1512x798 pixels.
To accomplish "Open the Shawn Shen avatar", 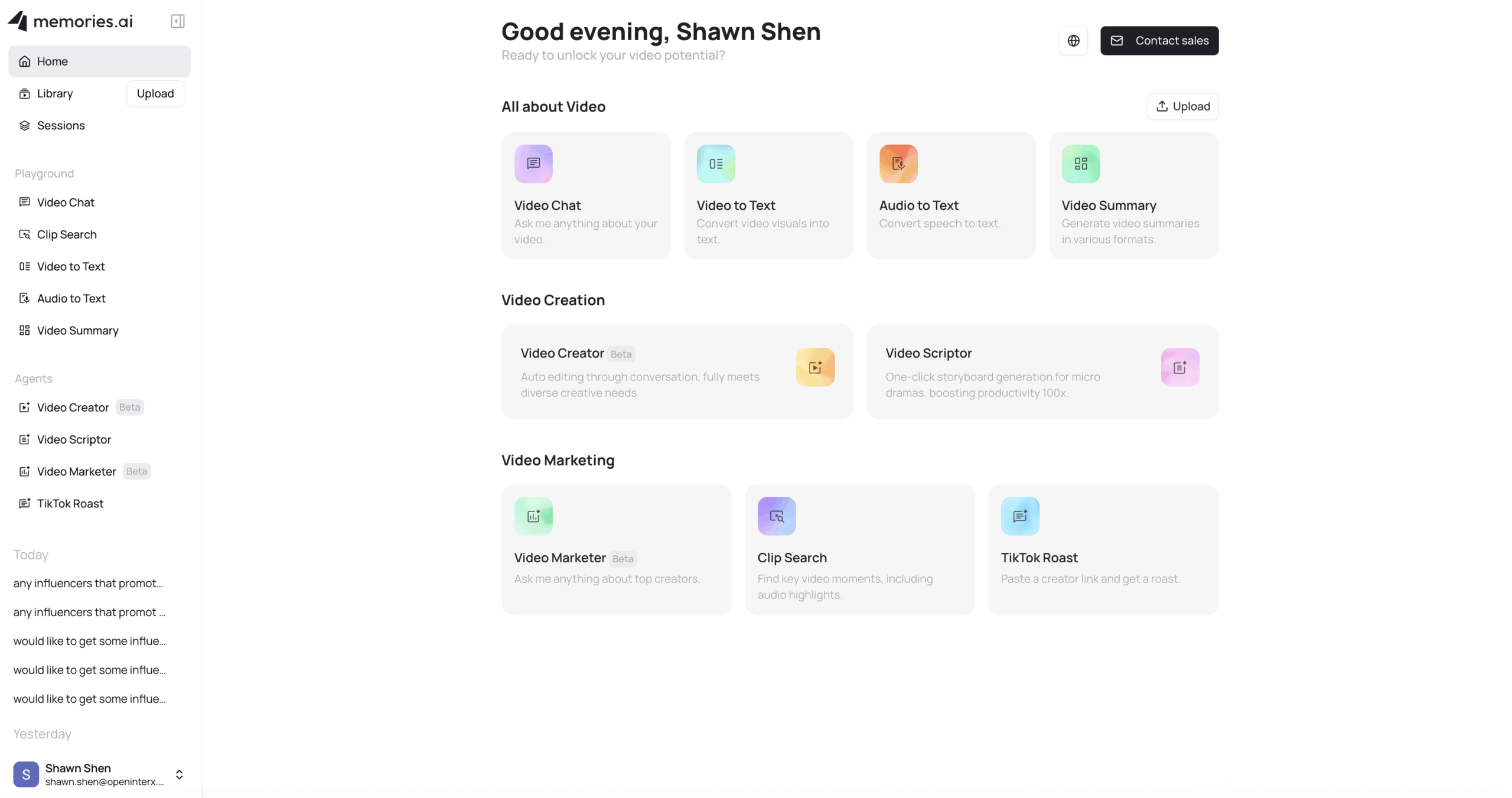I will pyautogui.click(x=26, y=774).
